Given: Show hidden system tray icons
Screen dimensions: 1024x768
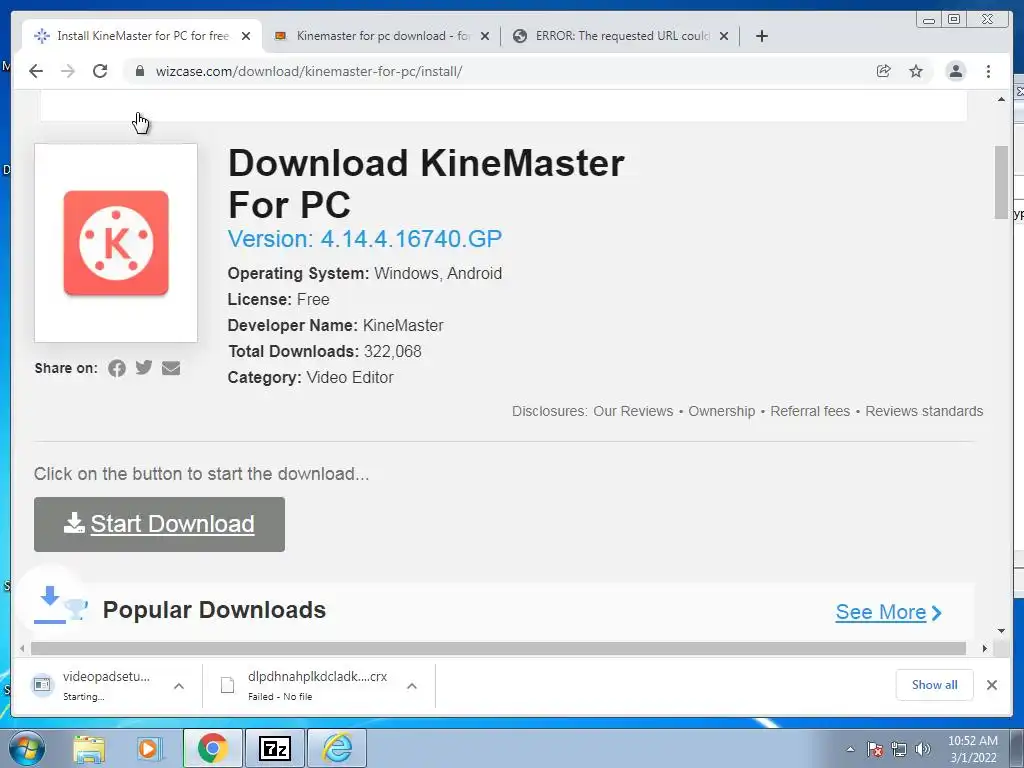Looking at the screenshot, I should click(x=850, y=749).
